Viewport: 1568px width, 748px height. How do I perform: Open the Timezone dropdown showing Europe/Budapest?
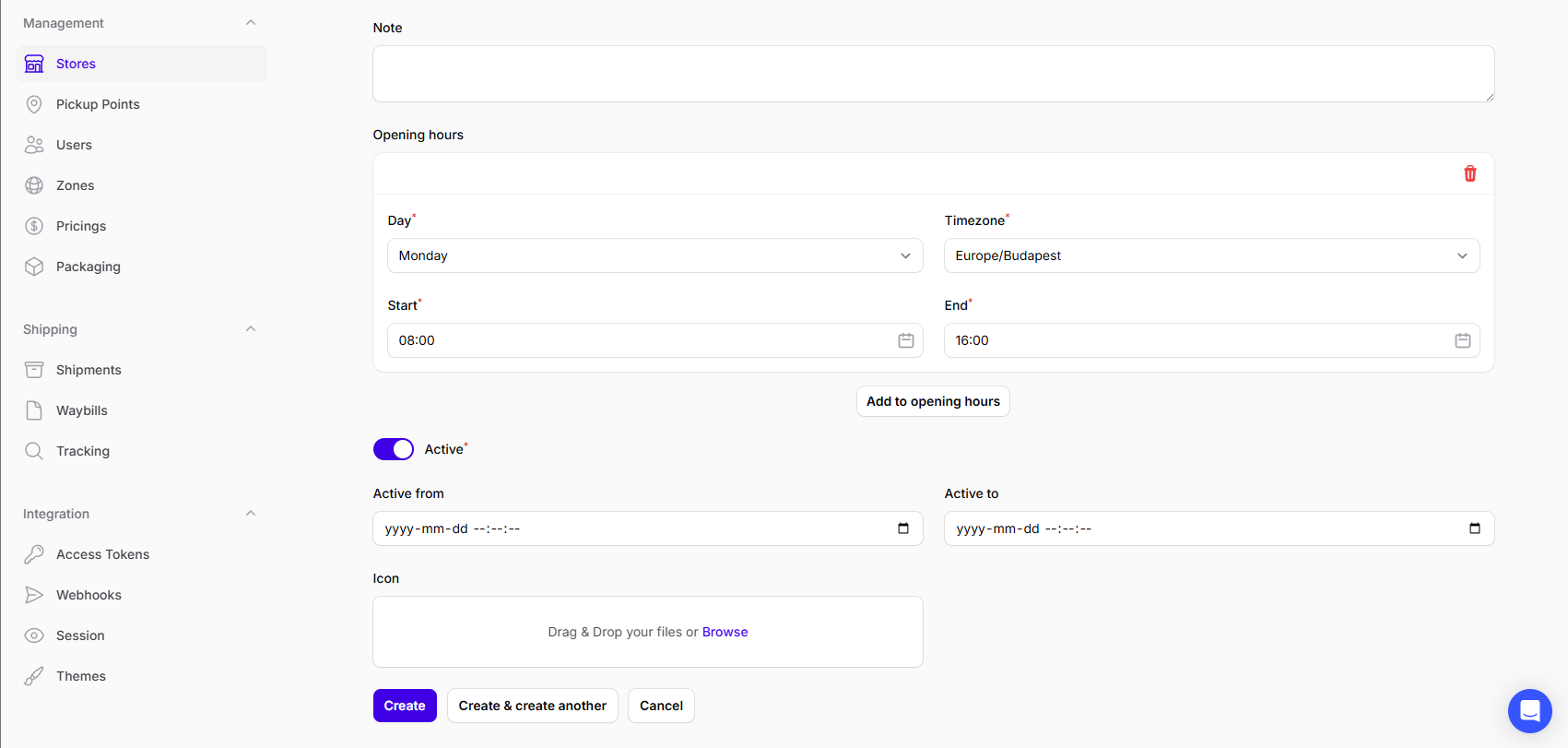[1211, 255]
